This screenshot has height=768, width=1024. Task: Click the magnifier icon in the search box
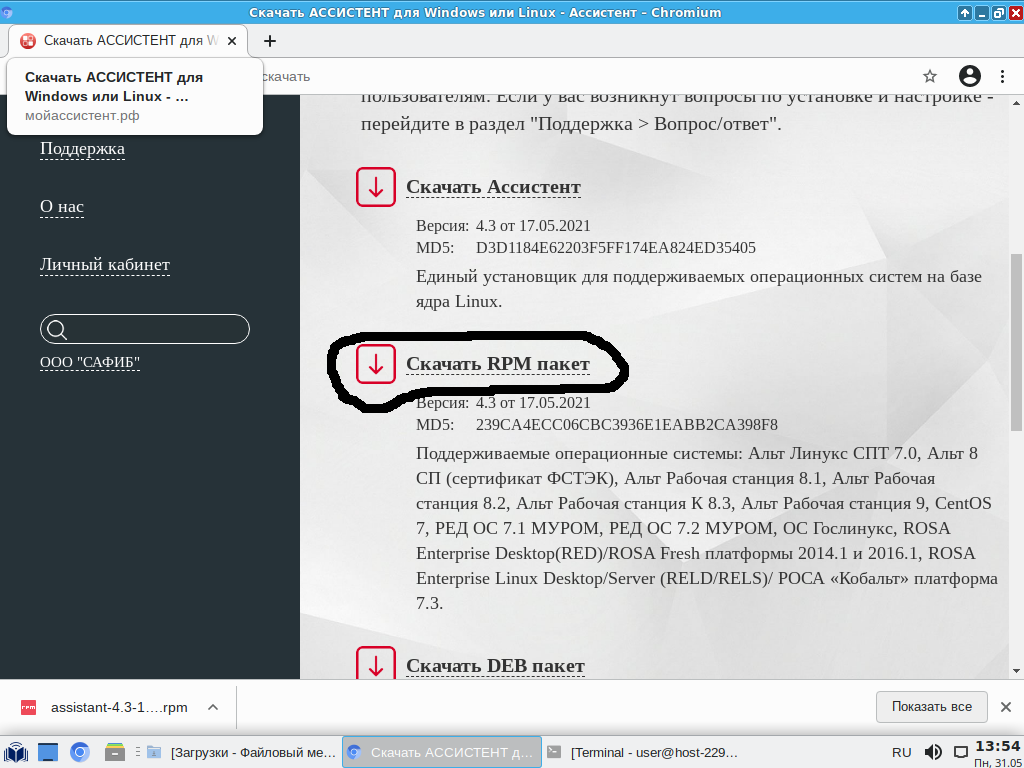click(x=57, y=330)
